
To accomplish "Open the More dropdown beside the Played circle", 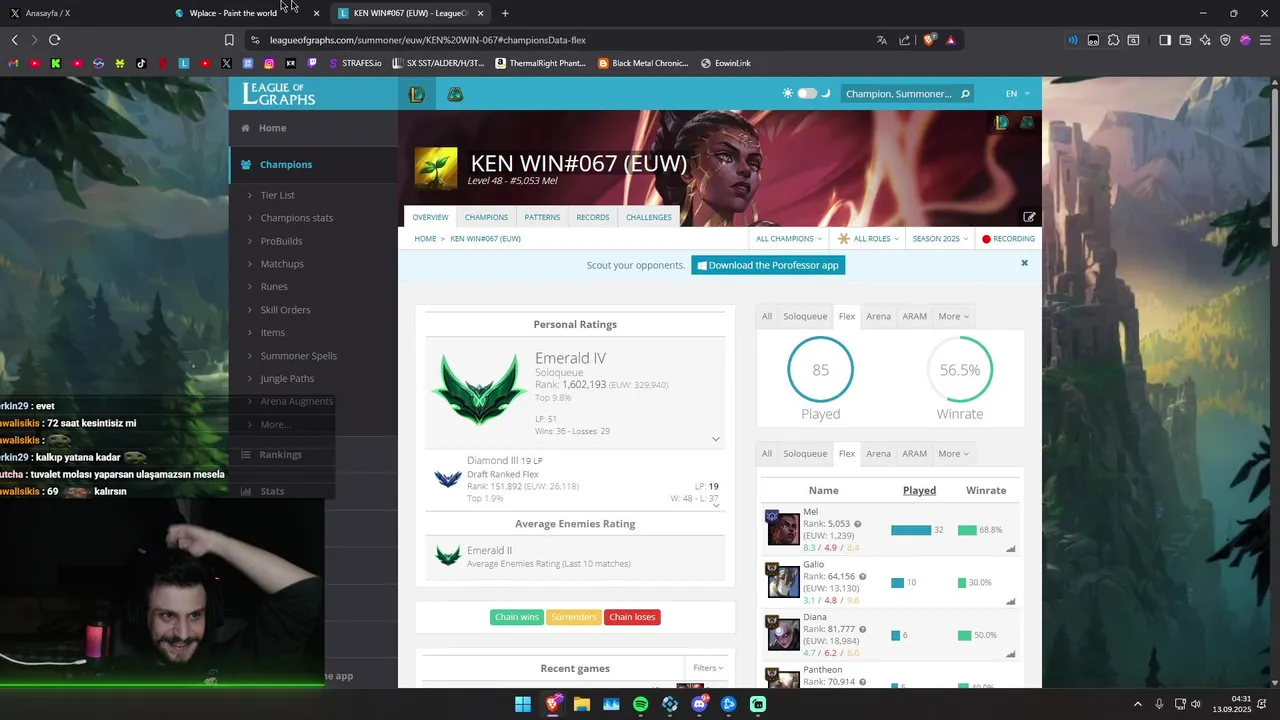I will (953, 316).
